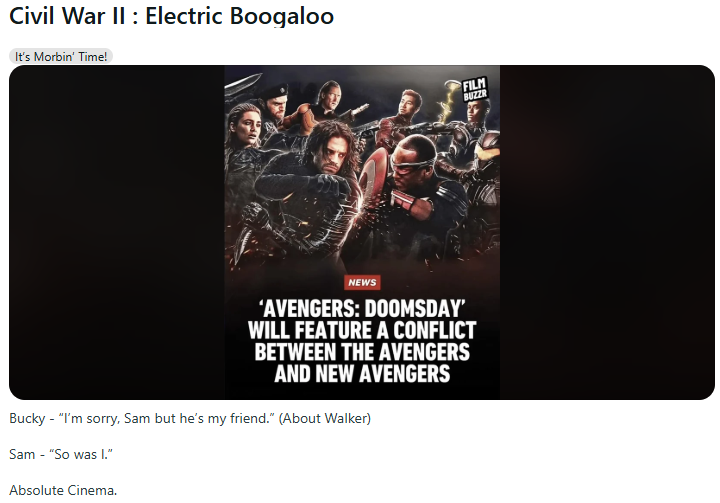720x503 pixels.
Task: Click the Absolute Cinema. text
Action: (x=63, y=490)
